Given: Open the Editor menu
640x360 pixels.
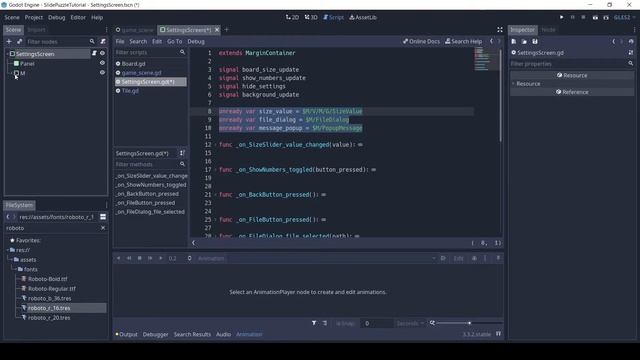Looking at the screenshot, I should pyautogui.click(x=78, y=18).
